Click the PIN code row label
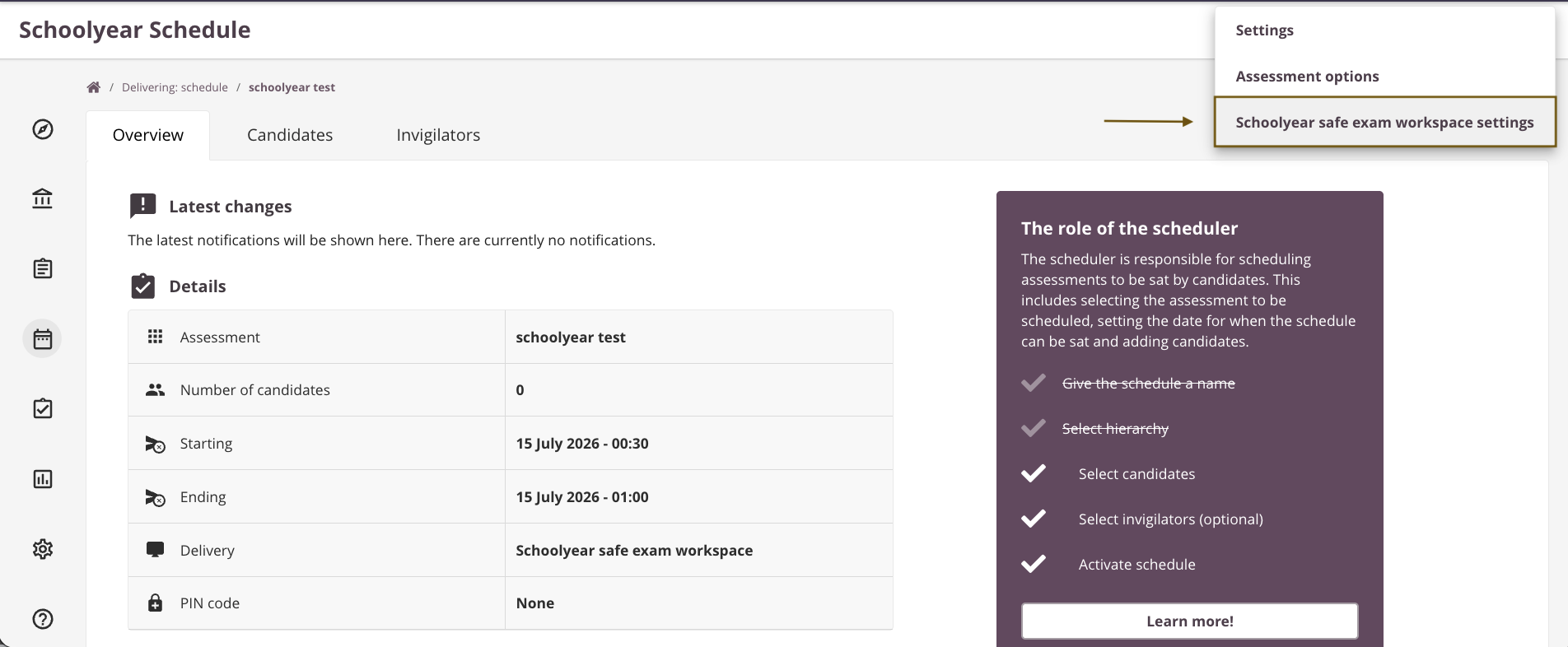 210,603
